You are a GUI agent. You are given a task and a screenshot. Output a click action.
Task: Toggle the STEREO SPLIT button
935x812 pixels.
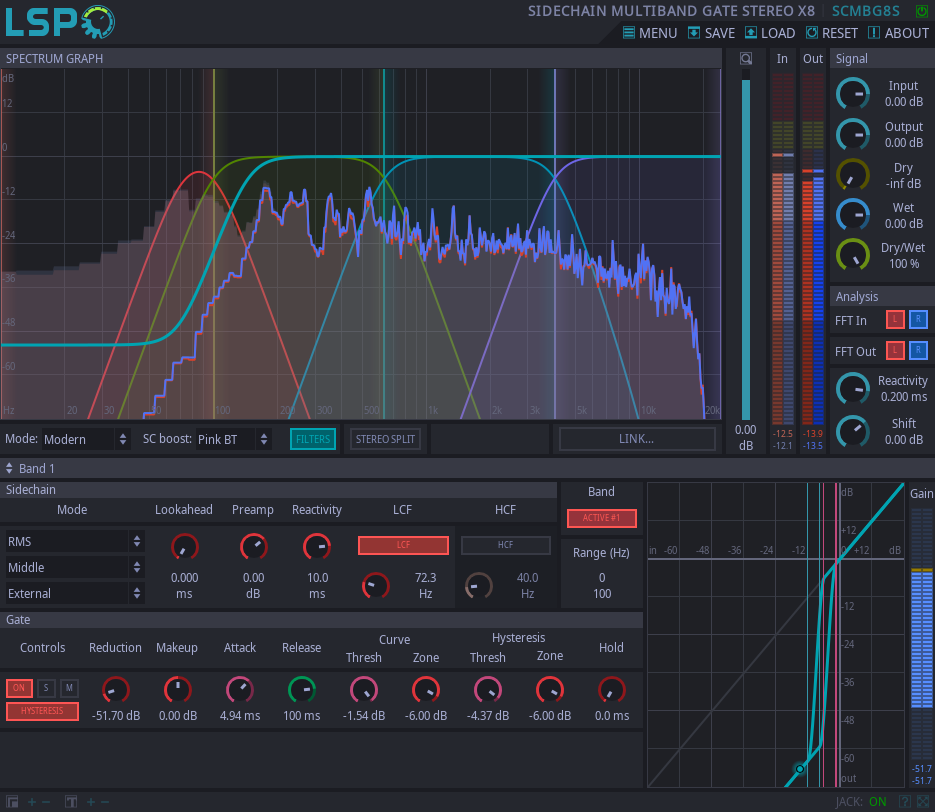pos(385,439)
